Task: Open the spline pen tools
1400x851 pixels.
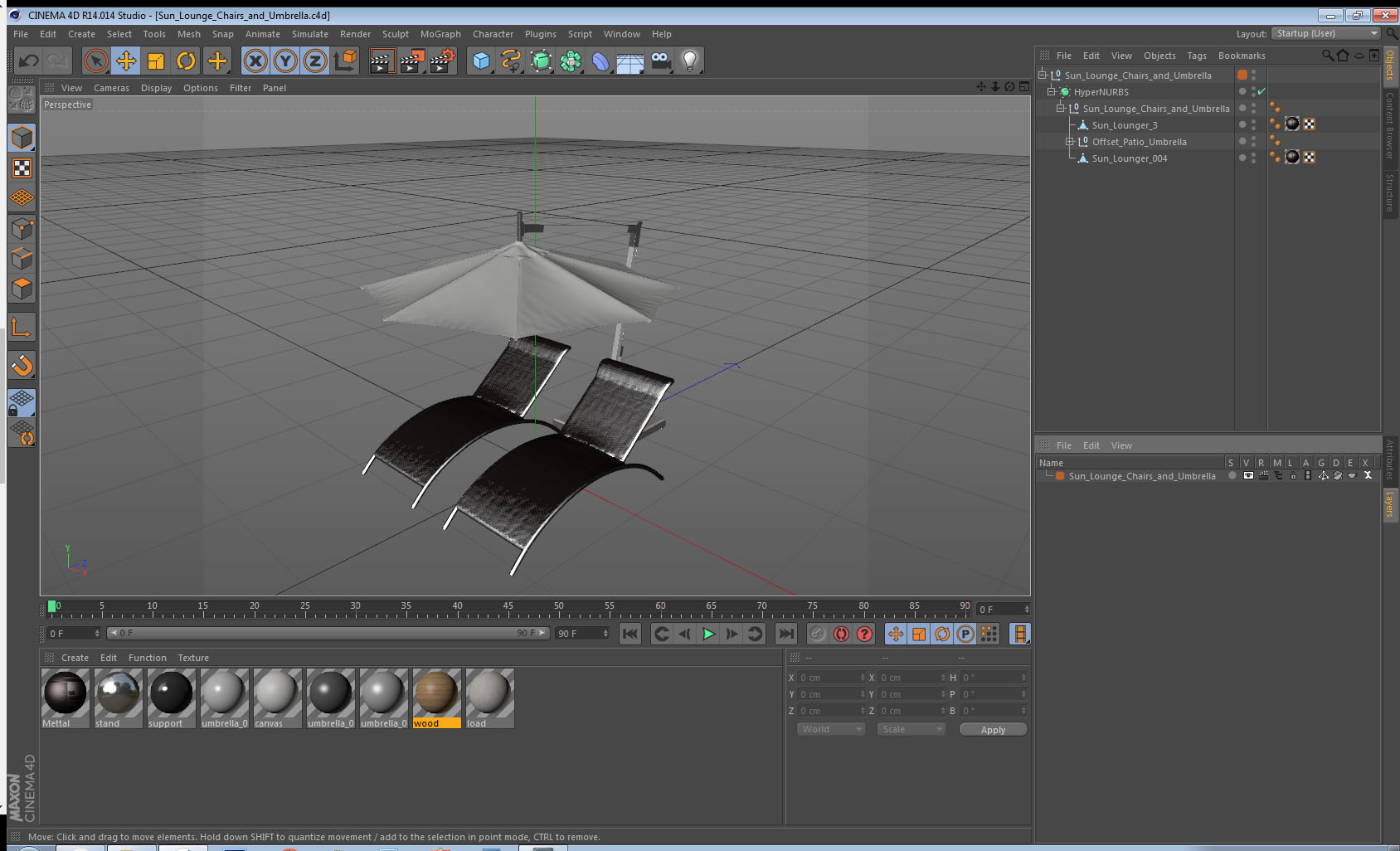Action: (511, 61)
